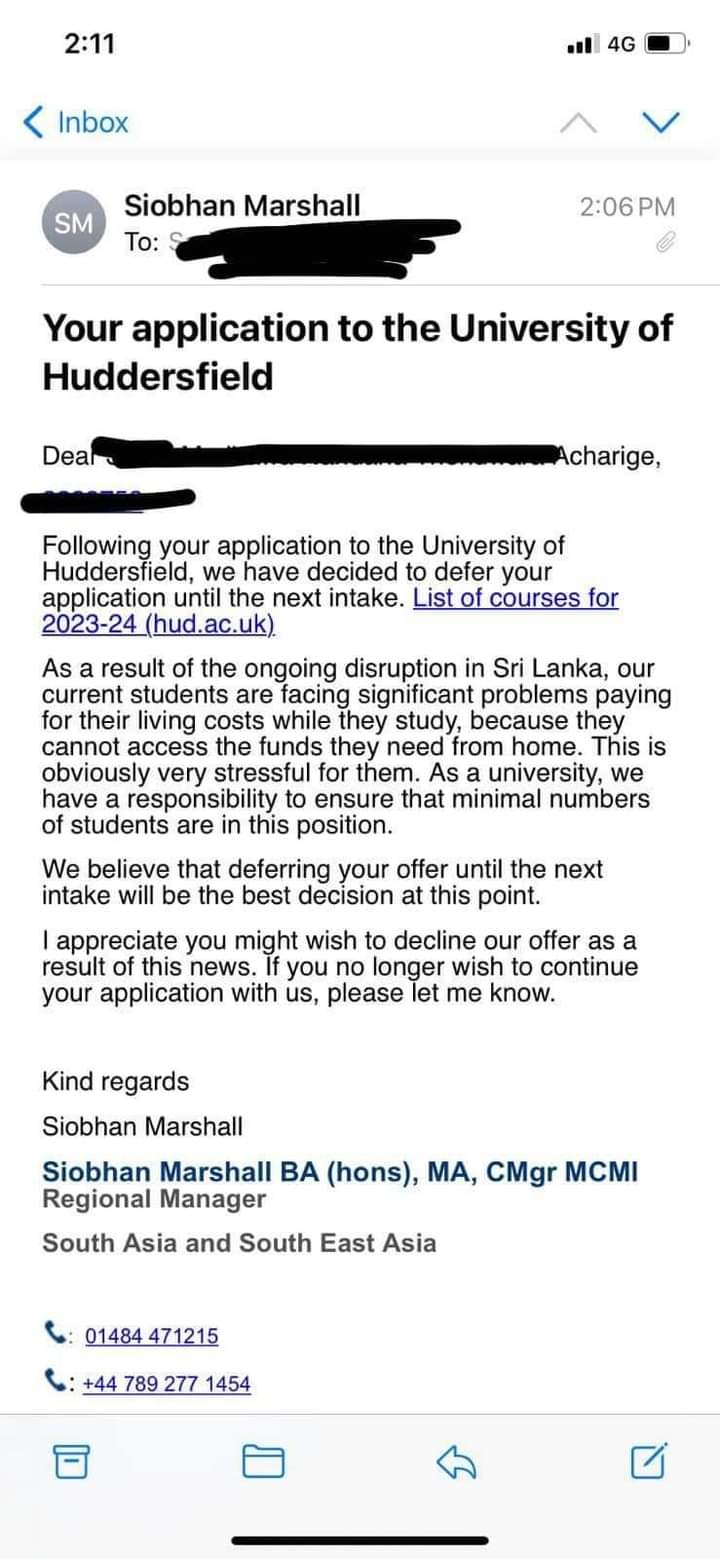Open the attachment paperclip icon
The image size is (720, 1559).
[665, 242]
